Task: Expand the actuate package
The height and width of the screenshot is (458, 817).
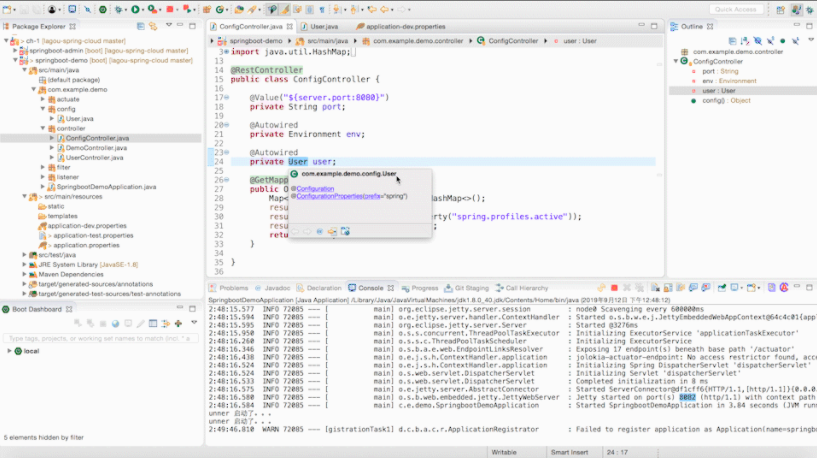Action: point(43,99)
